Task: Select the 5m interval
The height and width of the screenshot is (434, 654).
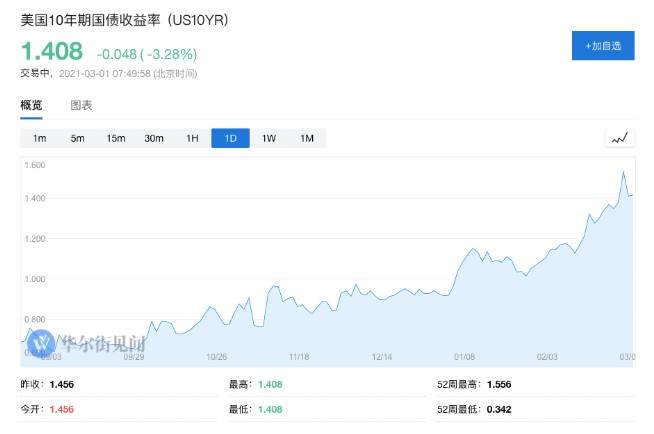Action: [x=78, y=138]
